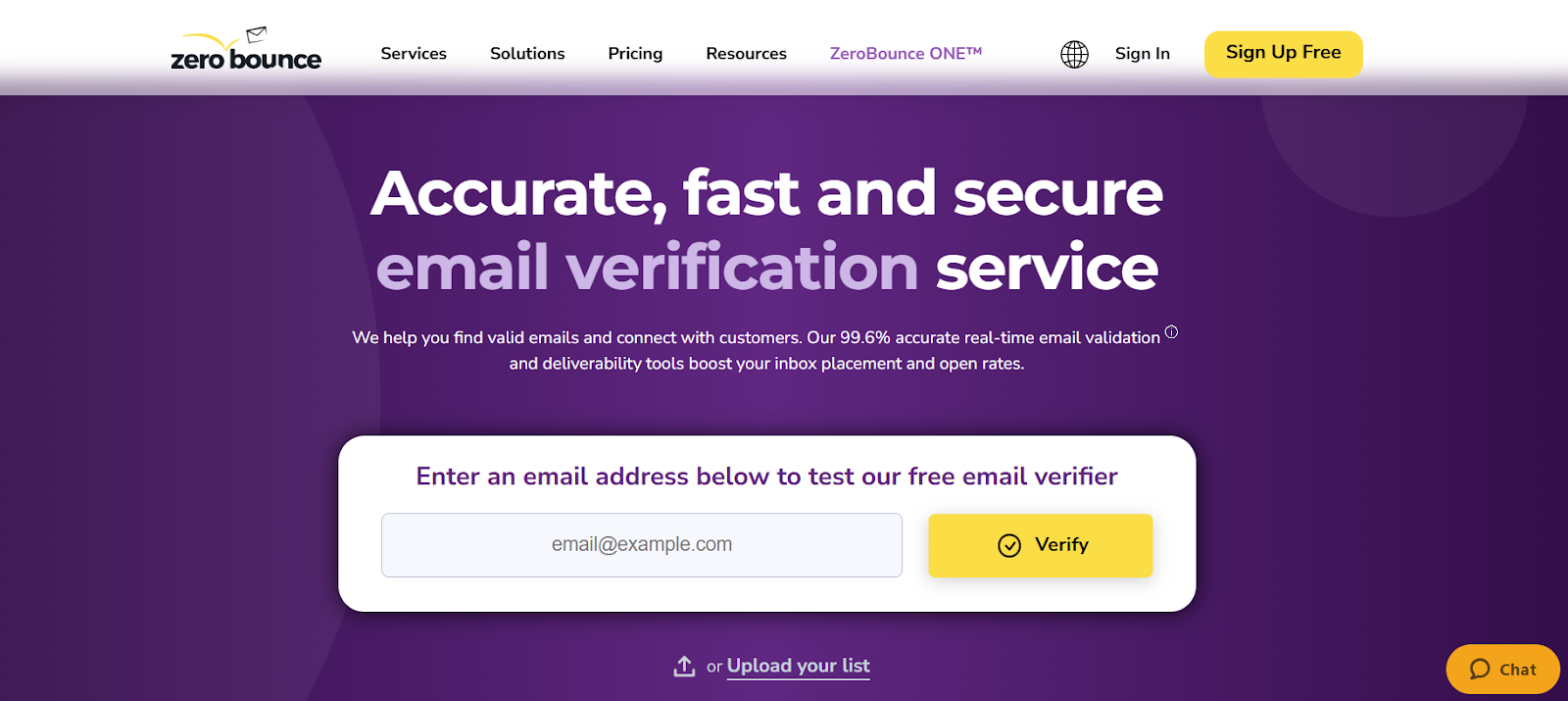
Task: Click the email address input field
Action: point(641,545)
